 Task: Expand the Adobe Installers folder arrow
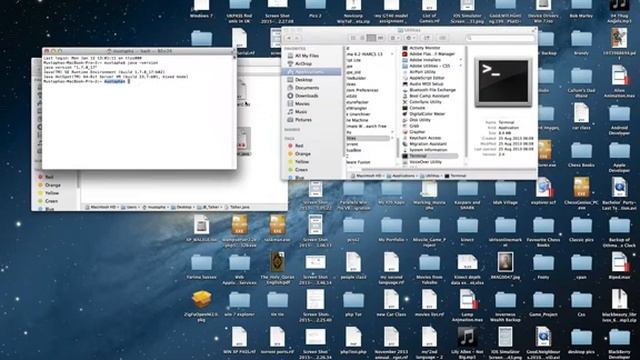[x=461, y=60]
